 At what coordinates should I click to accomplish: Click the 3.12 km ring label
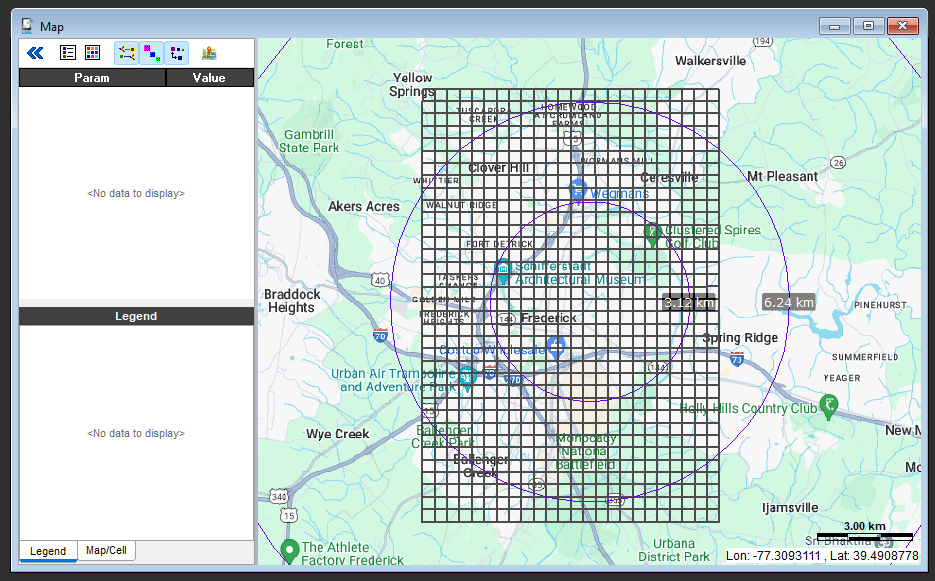click(x=689, y=302)
